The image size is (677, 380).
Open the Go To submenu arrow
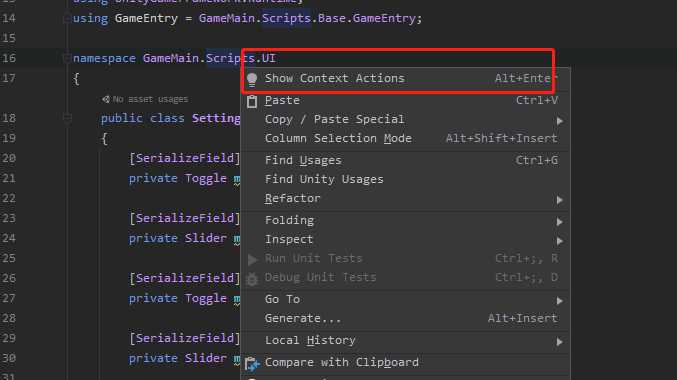pyautogui.click(x=560, y=301)
